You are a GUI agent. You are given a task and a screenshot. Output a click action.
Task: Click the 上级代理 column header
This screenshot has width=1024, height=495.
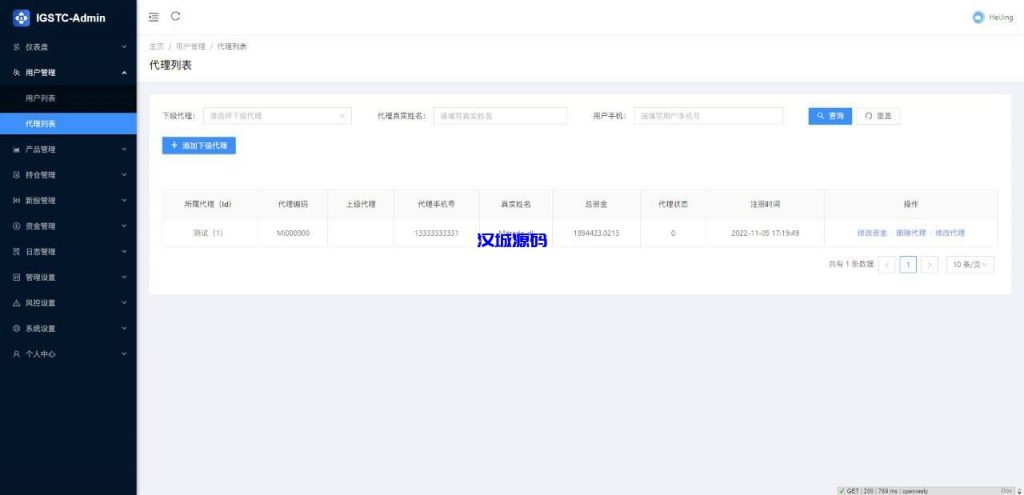pos(360,204)
